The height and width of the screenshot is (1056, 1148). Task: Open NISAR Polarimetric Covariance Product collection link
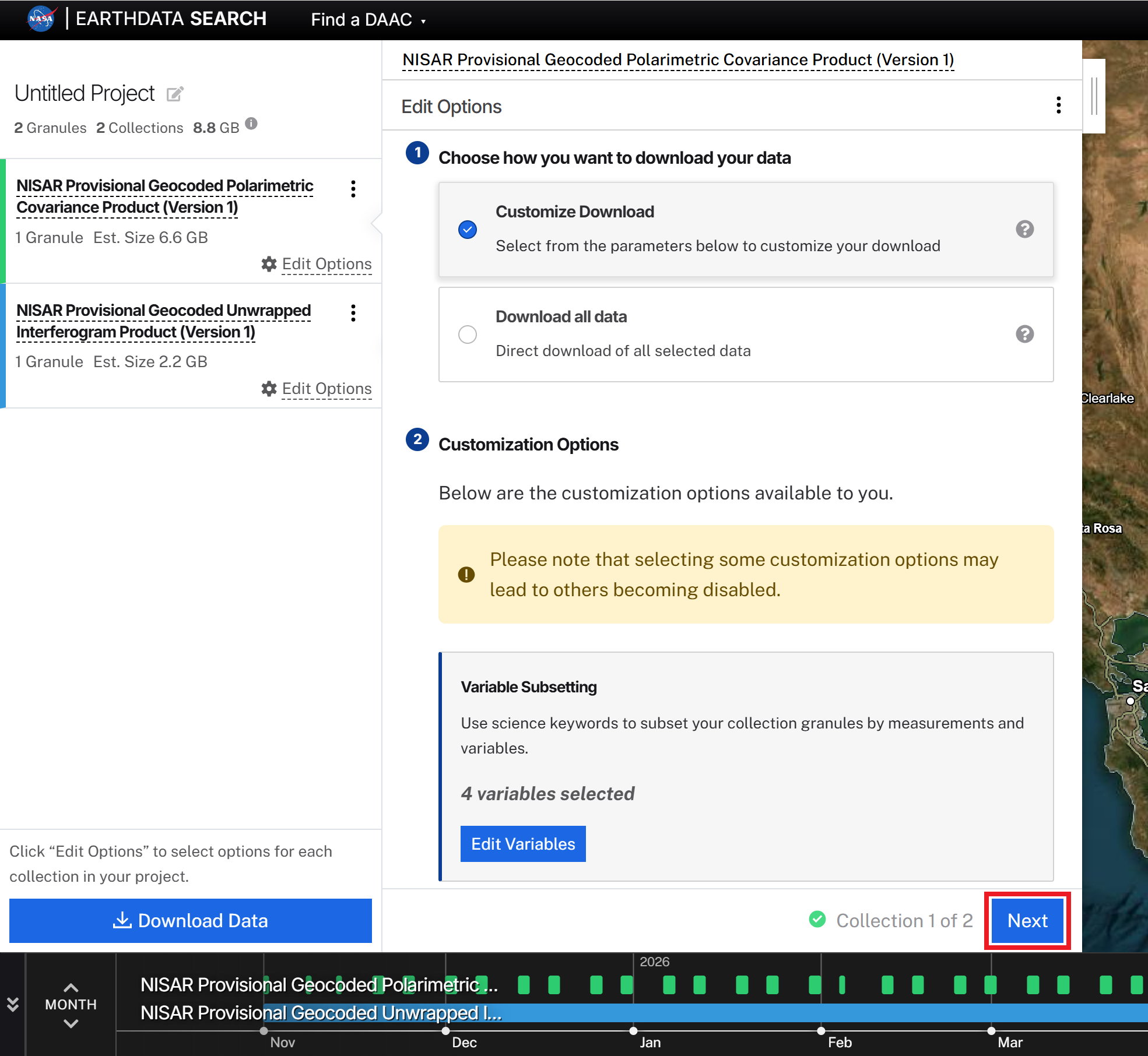tap(165, 196)
